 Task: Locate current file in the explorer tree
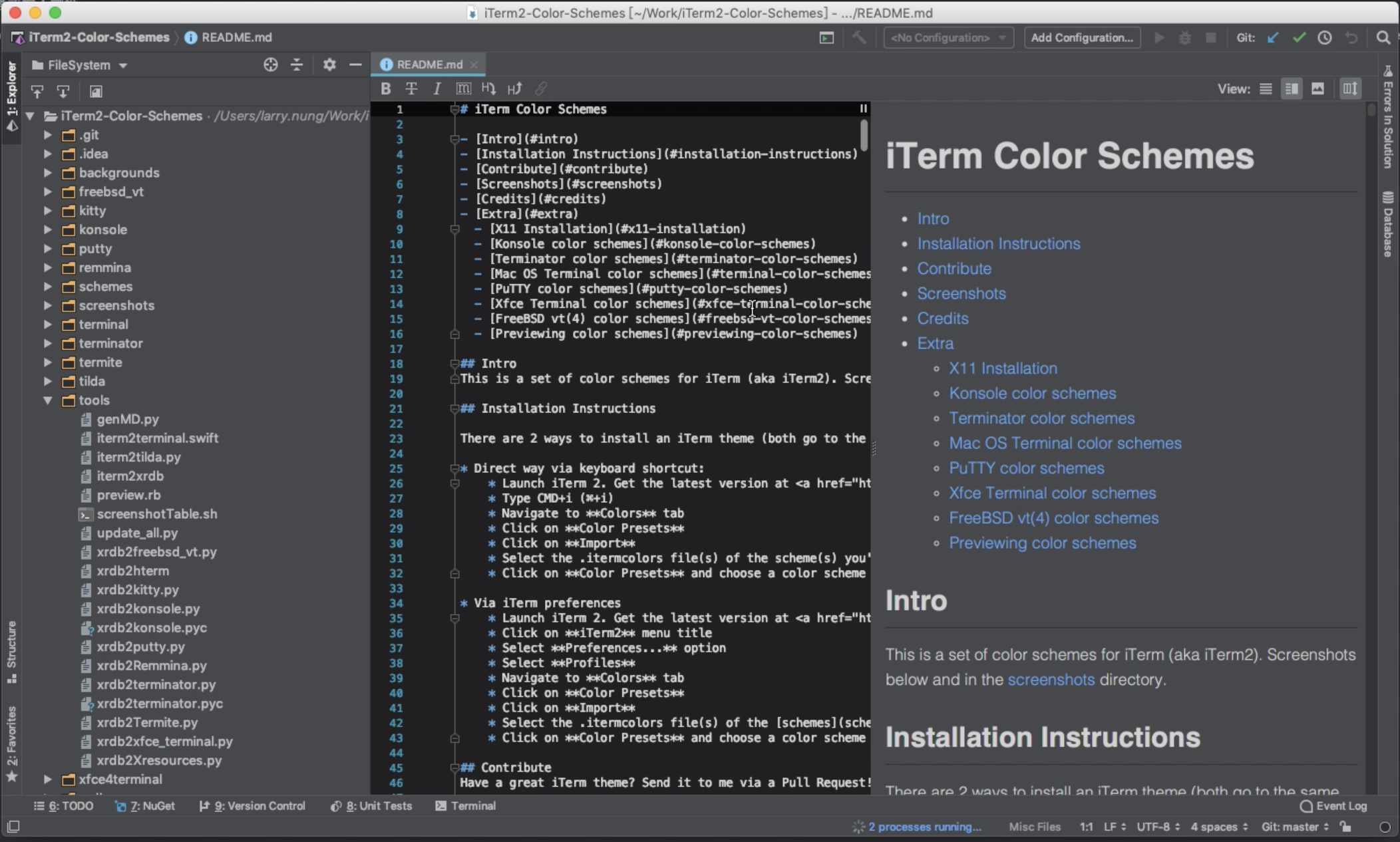[x=270, y=65]
